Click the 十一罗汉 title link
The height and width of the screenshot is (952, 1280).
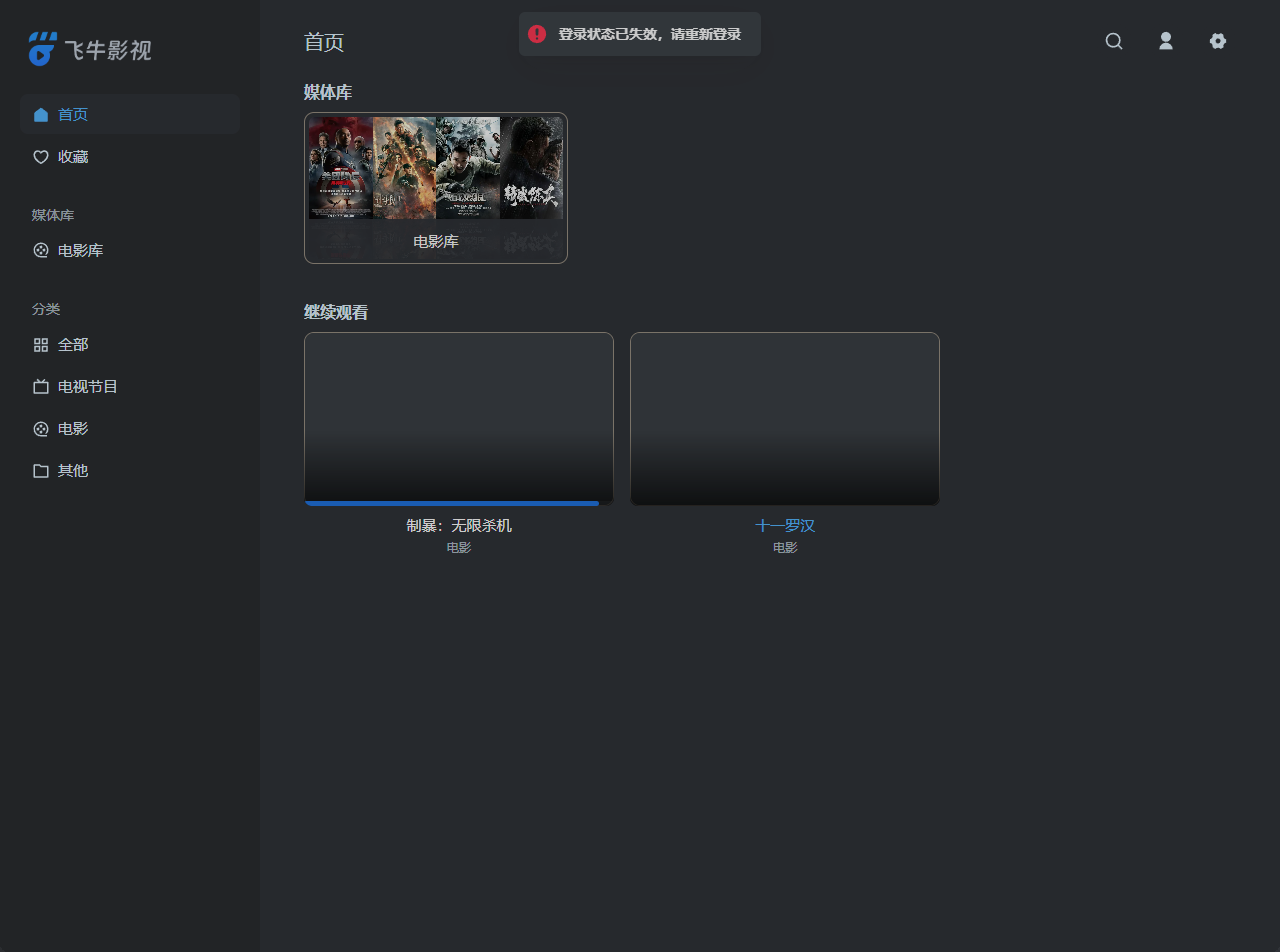[785, 526]
